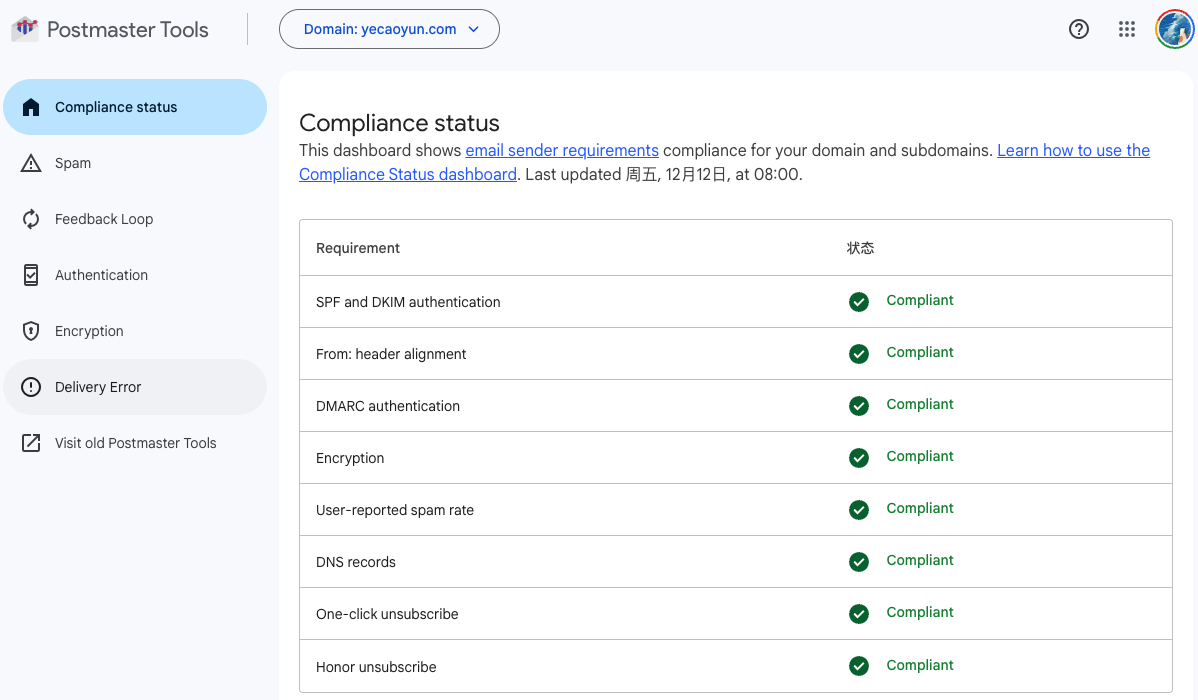Image resolution: width=1198 pixels, height=700 pixels.
Task: Follow the Compliance Status dashboard help link
Action: (x=407, y=174)
